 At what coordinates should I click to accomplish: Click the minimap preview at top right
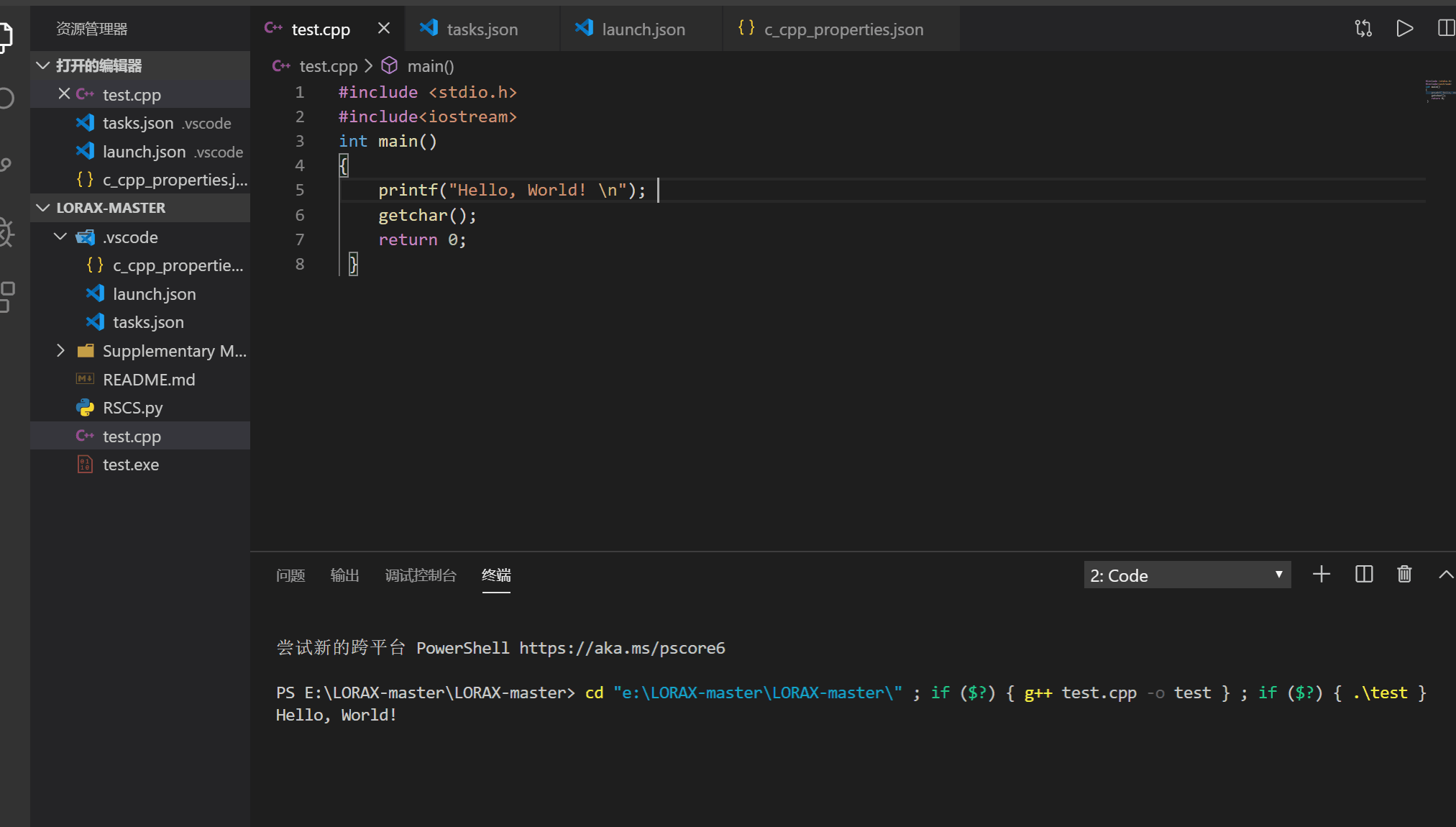pyautogui.click(x=1439, y=91)
